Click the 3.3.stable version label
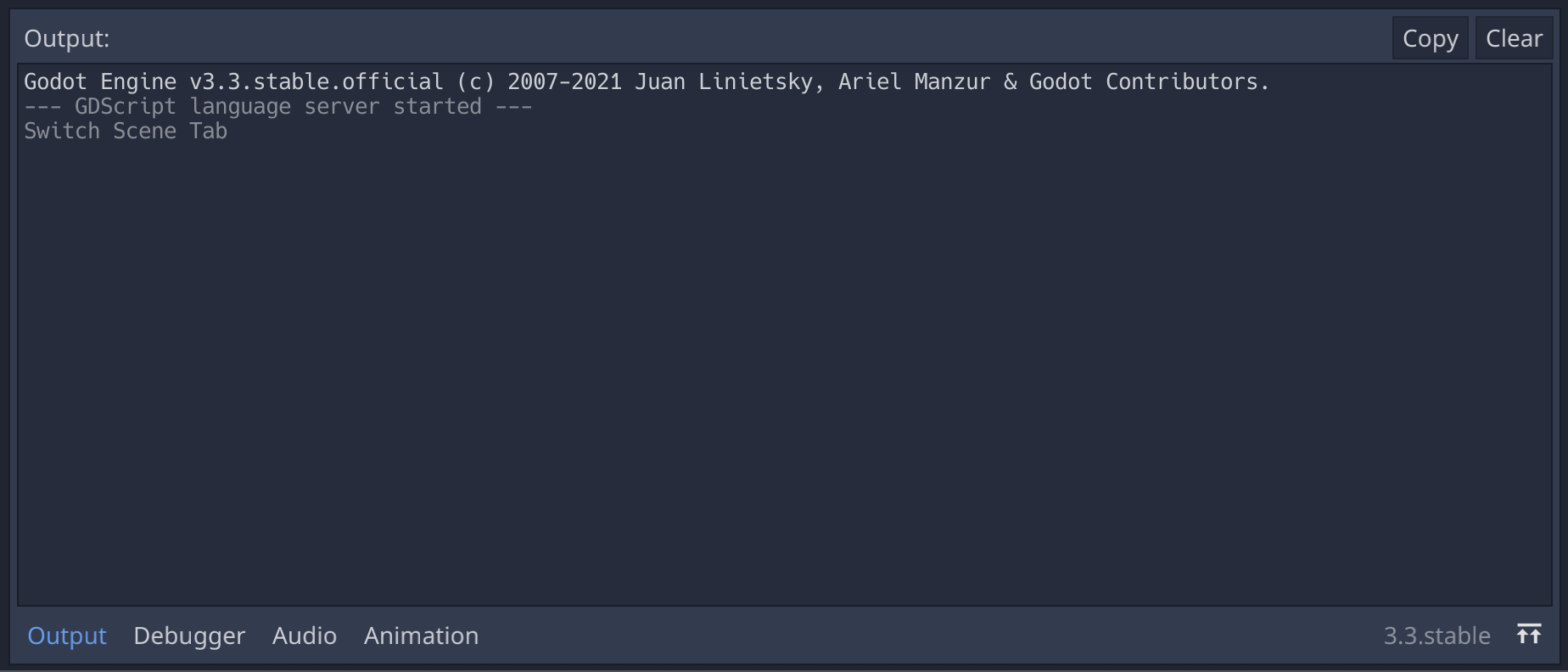 [x=1436, y=636]
